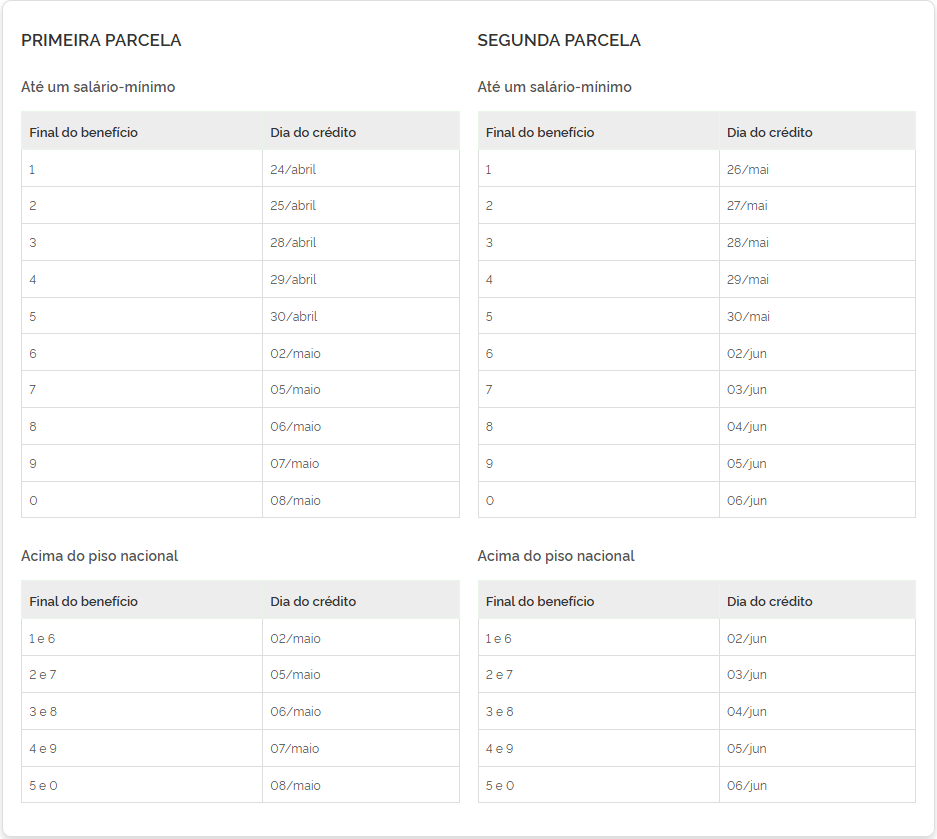
Task: Select the 25/abril credit date cell
Action: [x=293, y=206]
